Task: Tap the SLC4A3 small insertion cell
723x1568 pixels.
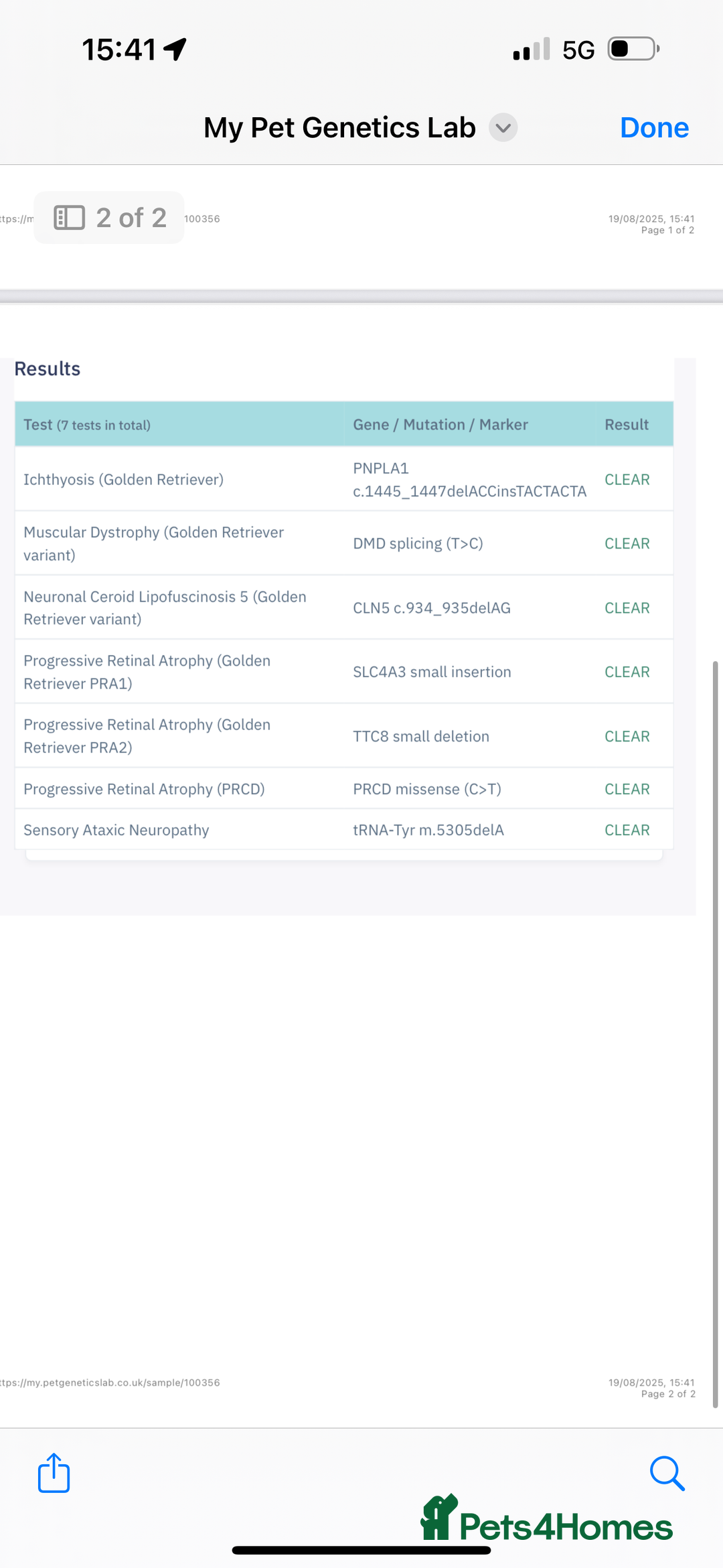Action: 432,672
